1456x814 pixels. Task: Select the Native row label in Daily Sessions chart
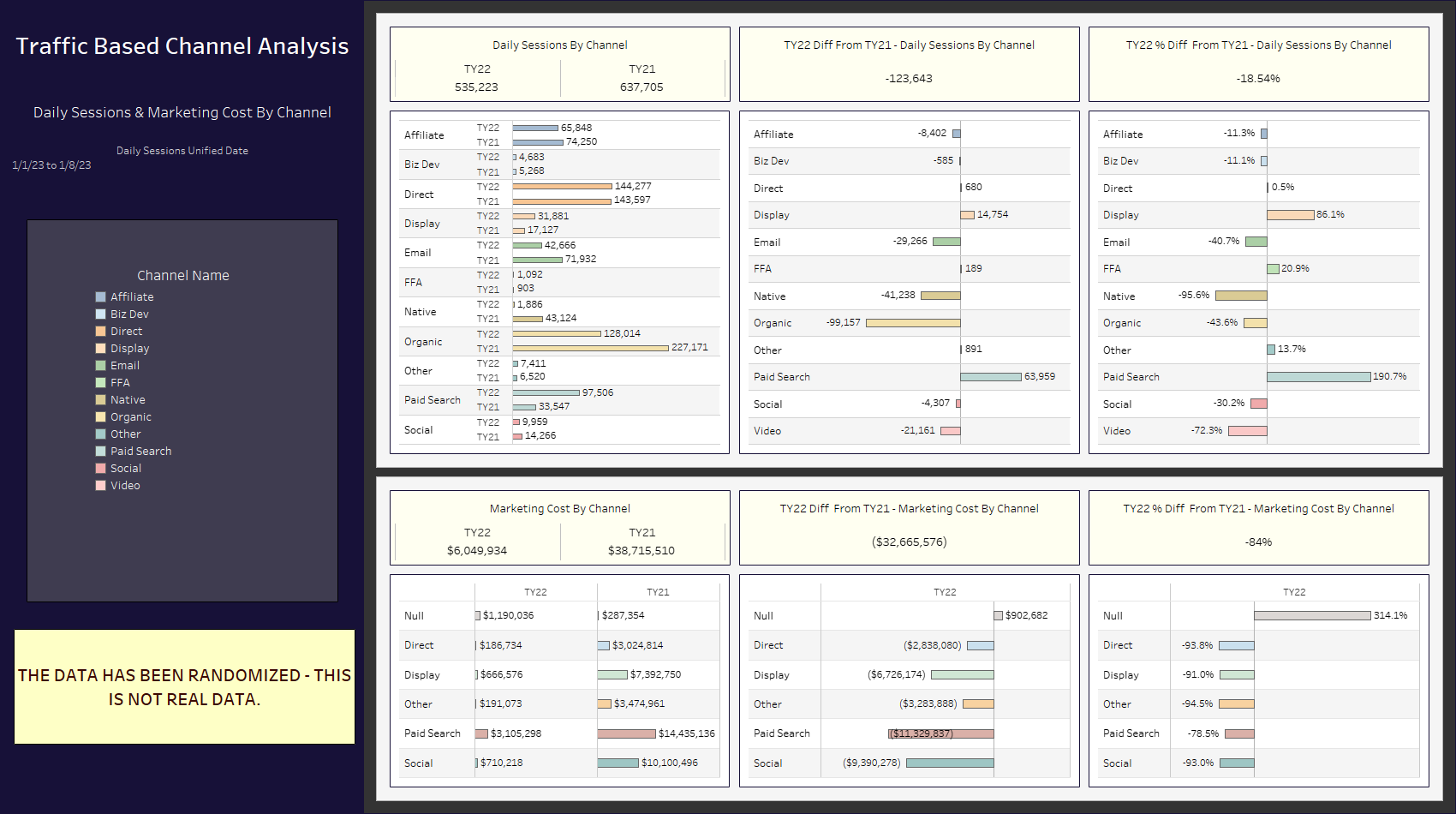click(x=420, y=312)
